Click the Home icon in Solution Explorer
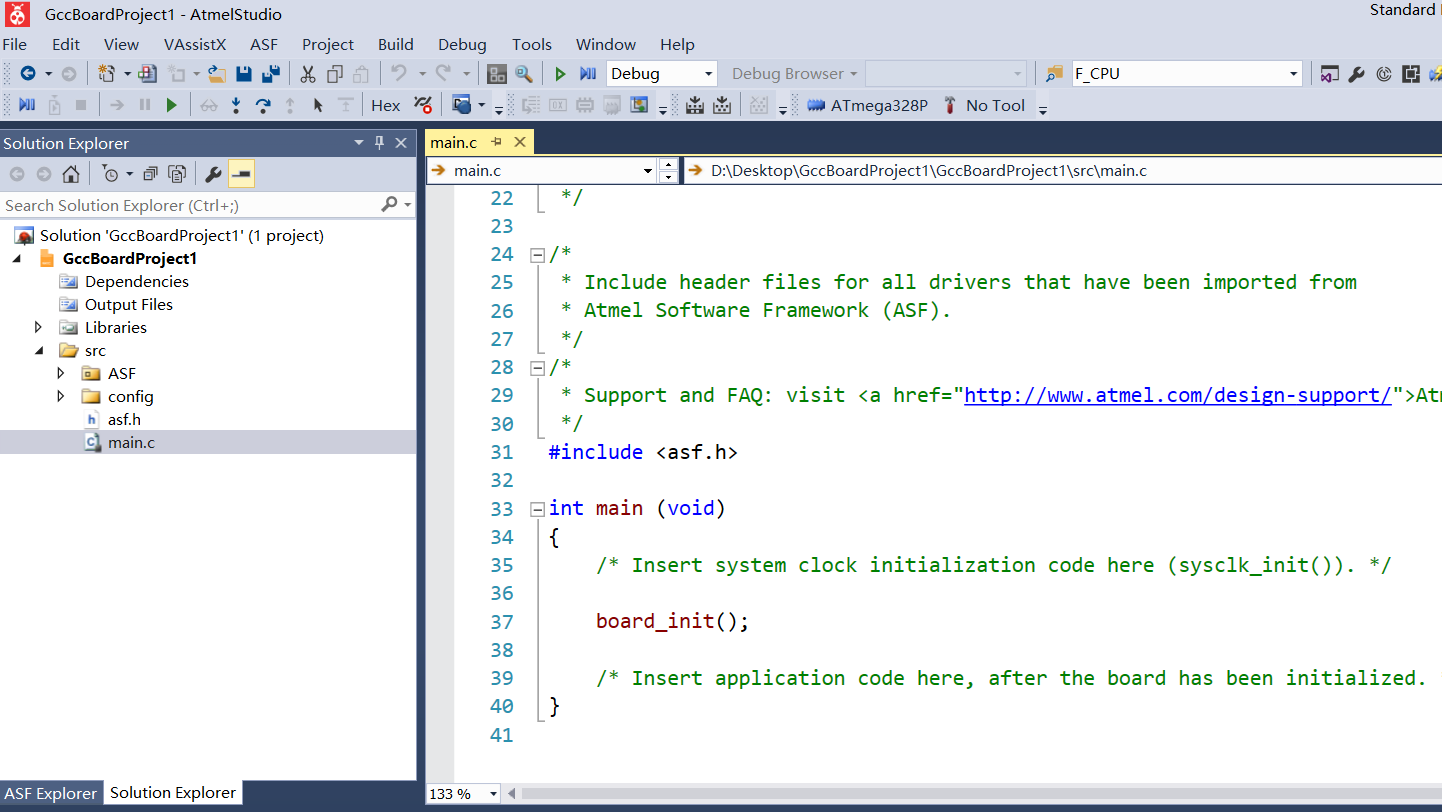Image resolution: width=1442 pixels, height=812 pixels. [x=71, y=174]
